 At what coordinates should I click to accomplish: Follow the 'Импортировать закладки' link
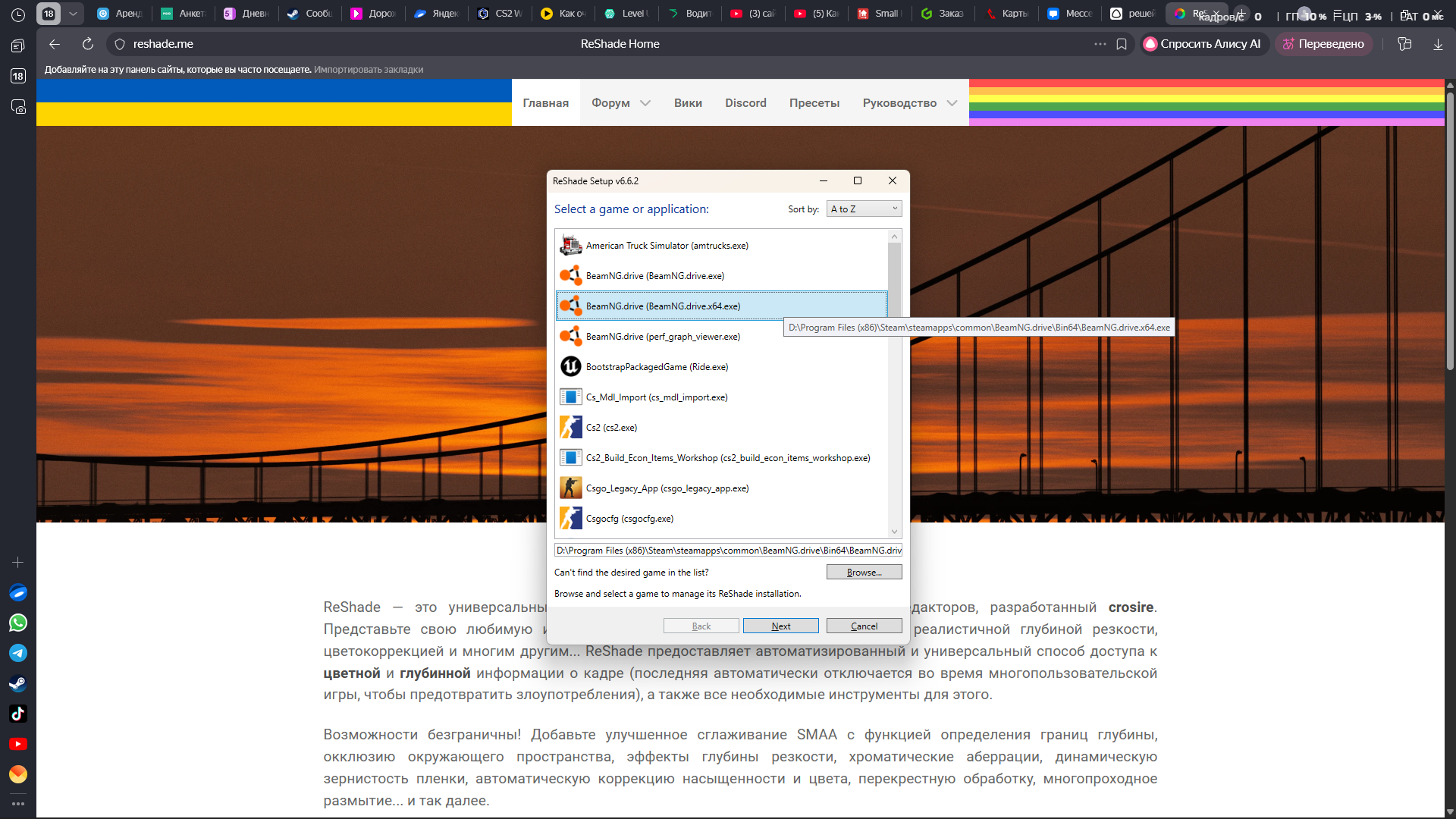click(x=369, y=70)
